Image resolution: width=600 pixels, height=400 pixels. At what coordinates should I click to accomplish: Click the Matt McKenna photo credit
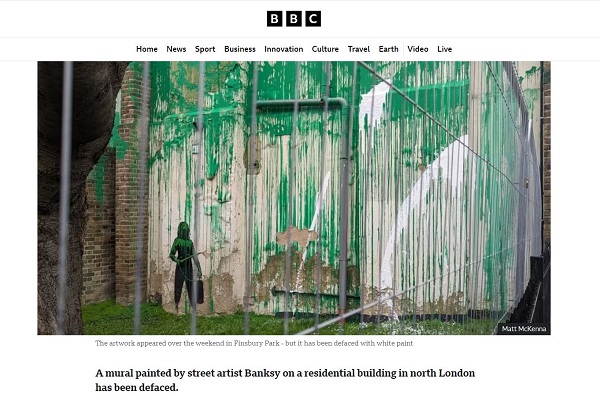coord(523,329)
